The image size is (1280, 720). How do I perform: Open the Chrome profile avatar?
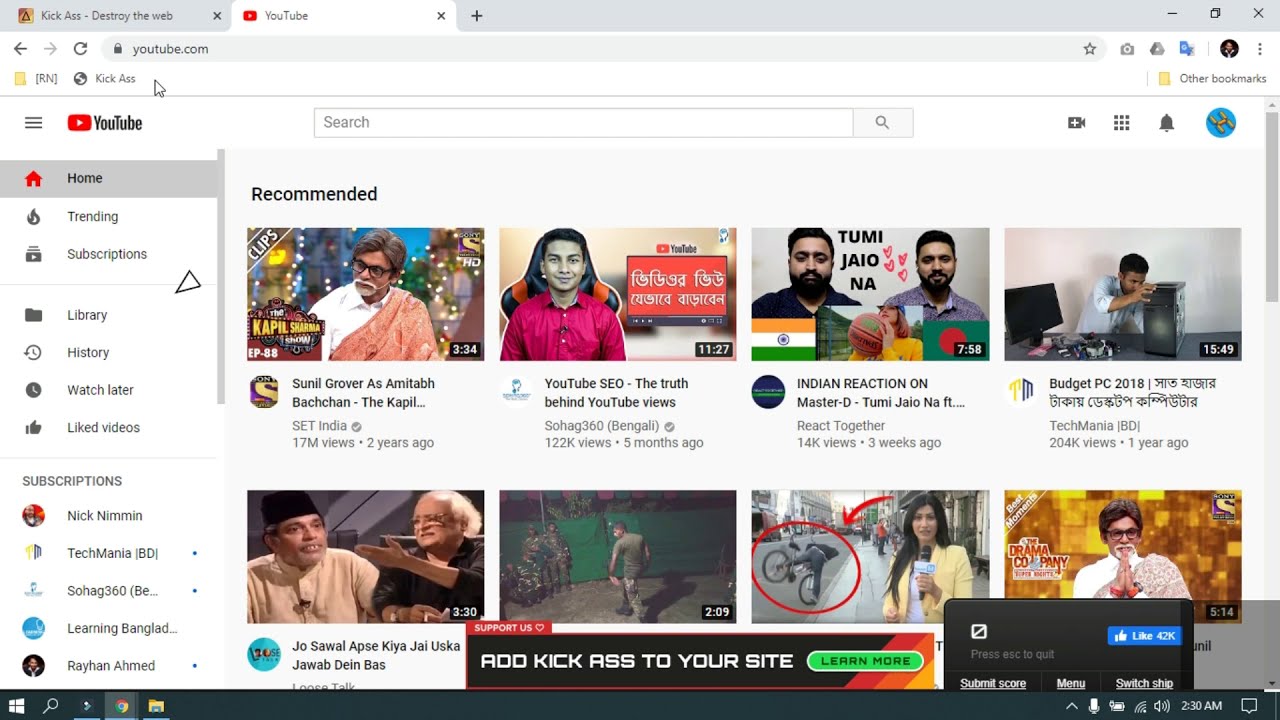pos(1230,48)
